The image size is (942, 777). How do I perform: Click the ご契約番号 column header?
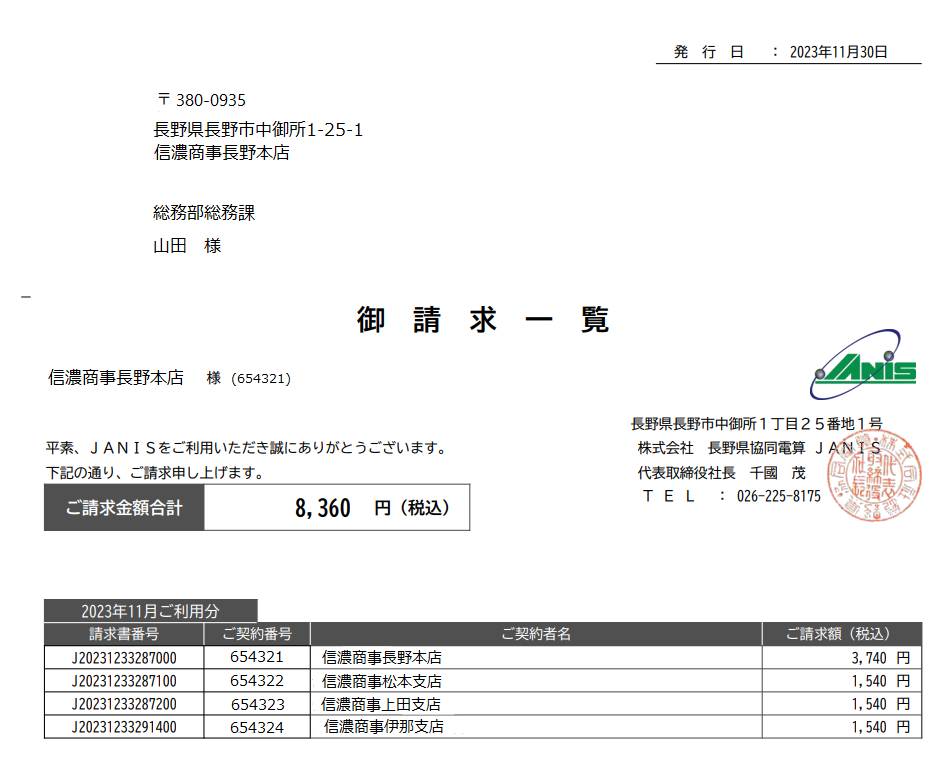pyautogui.click(x=257, y=634)
